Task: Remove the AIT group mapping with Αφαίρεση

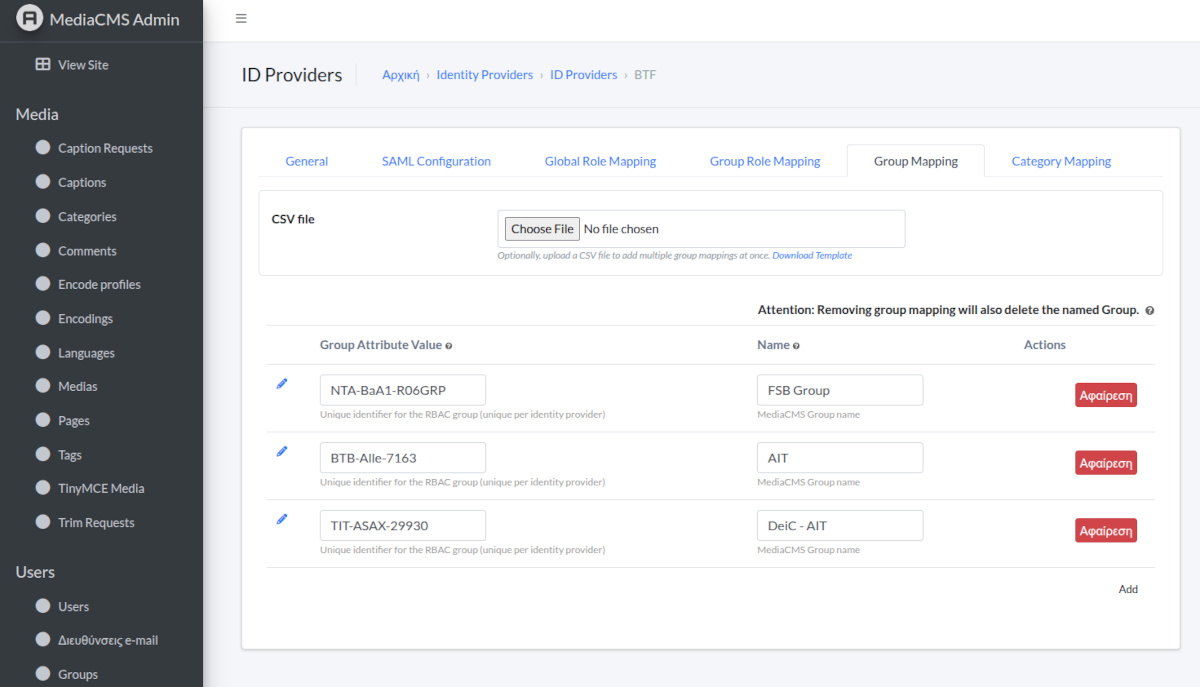Action: 1105,462
